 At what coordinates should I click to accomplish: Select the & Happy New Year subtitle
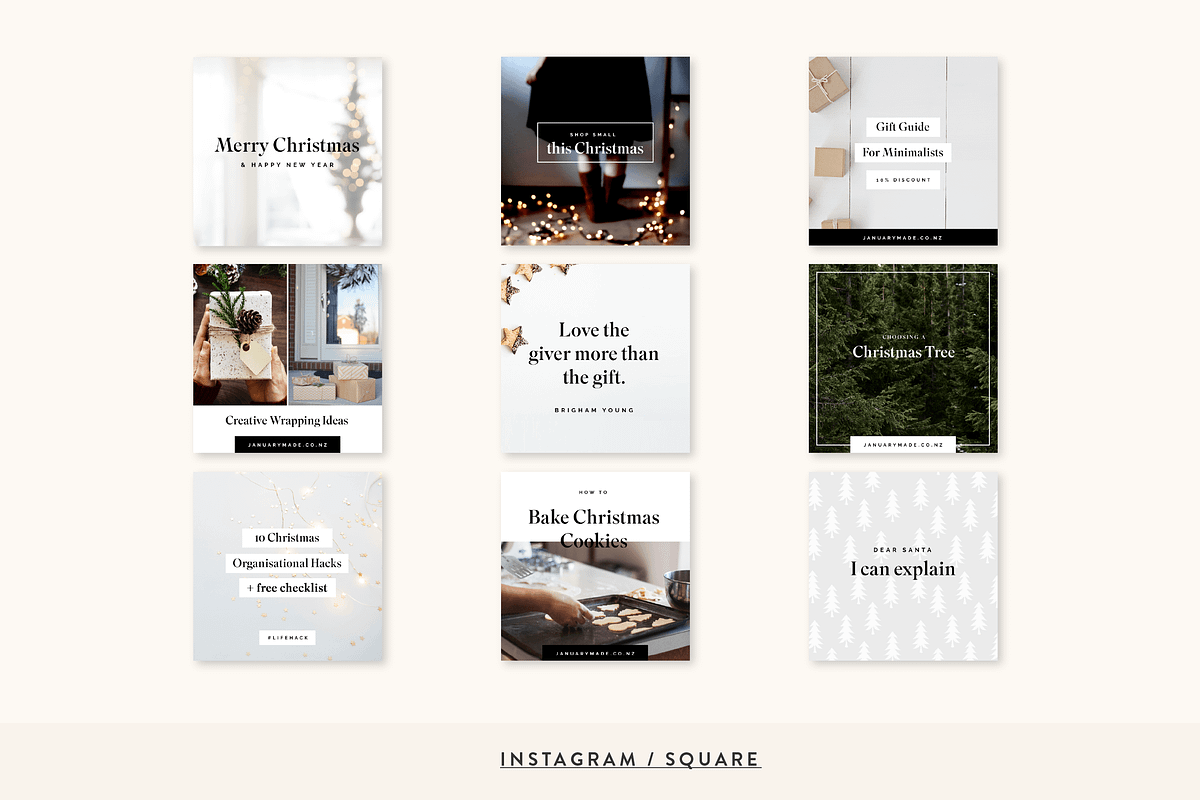tap(287, 166)
